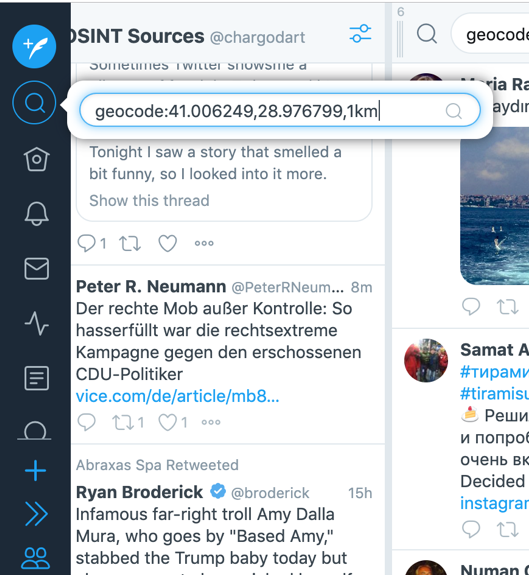This screenshot has height=575, width=529.
Task: Open the list column icon in sidebar
Action: (36, 378)
